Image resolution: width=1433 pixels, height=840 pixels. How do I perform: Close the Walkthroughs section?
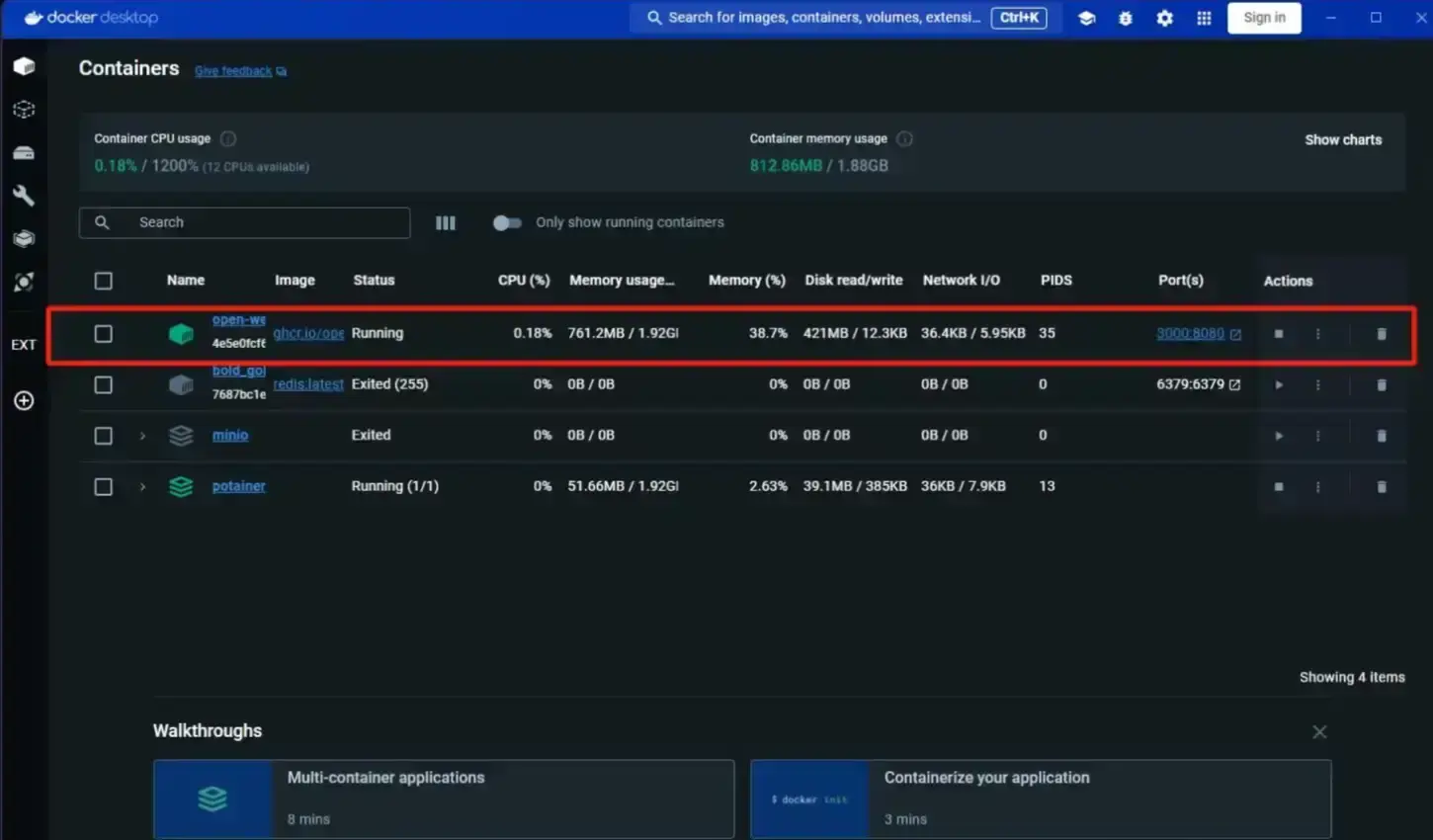[1319, 732]
